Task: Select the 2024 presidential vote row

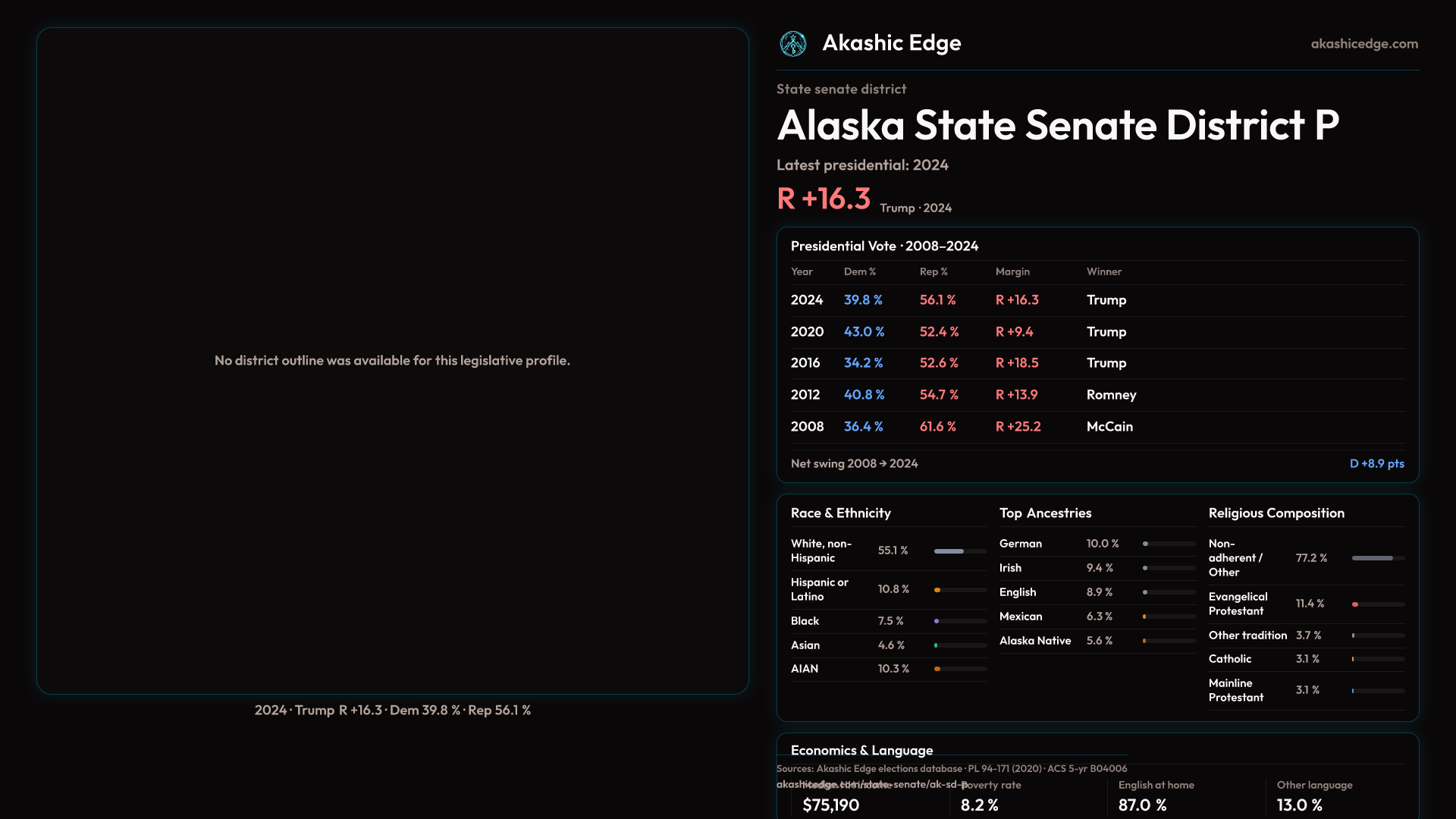Action: (1097, 300)
